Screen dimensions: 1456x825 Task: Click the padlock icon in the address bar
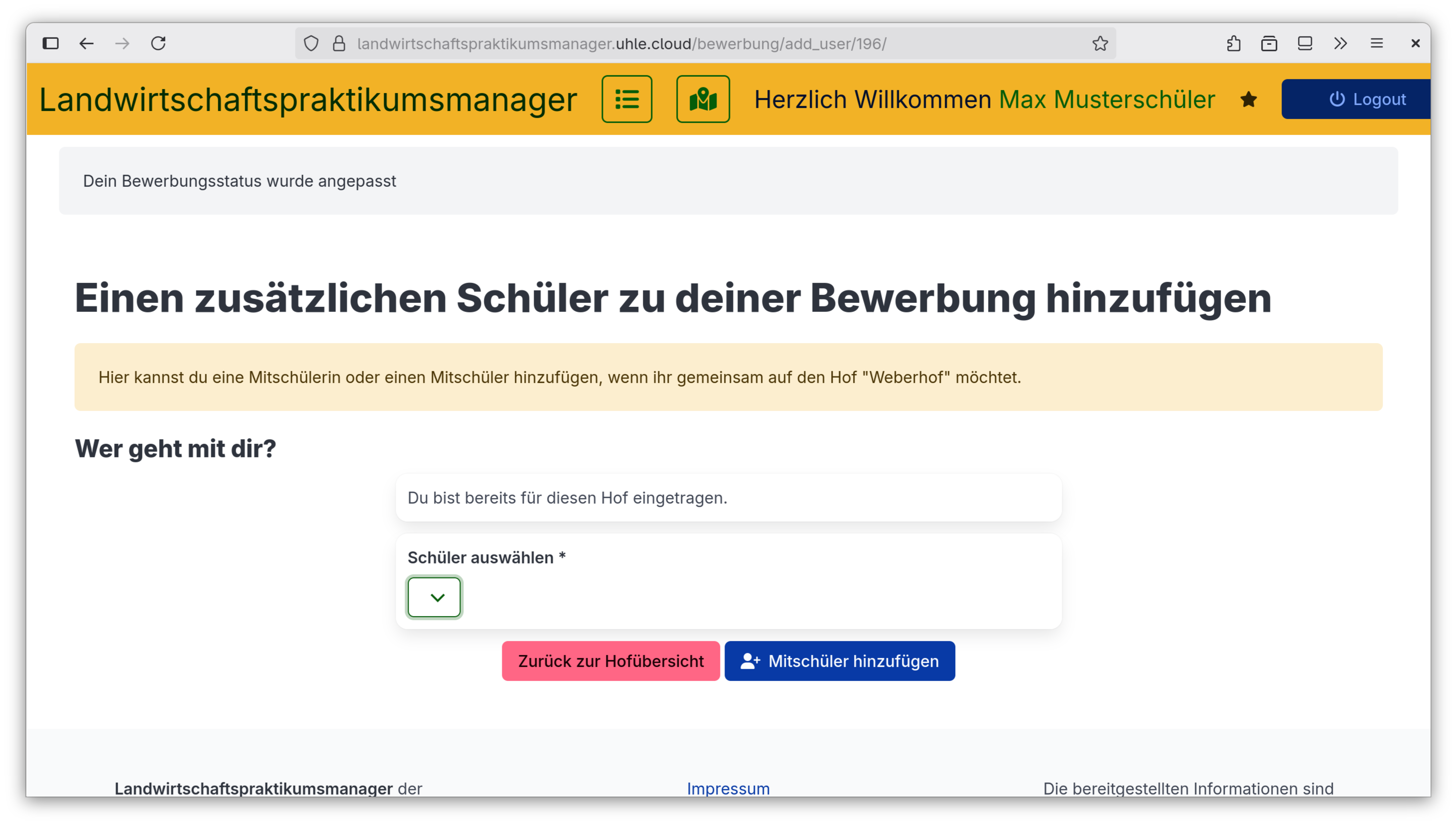(339, 43)
